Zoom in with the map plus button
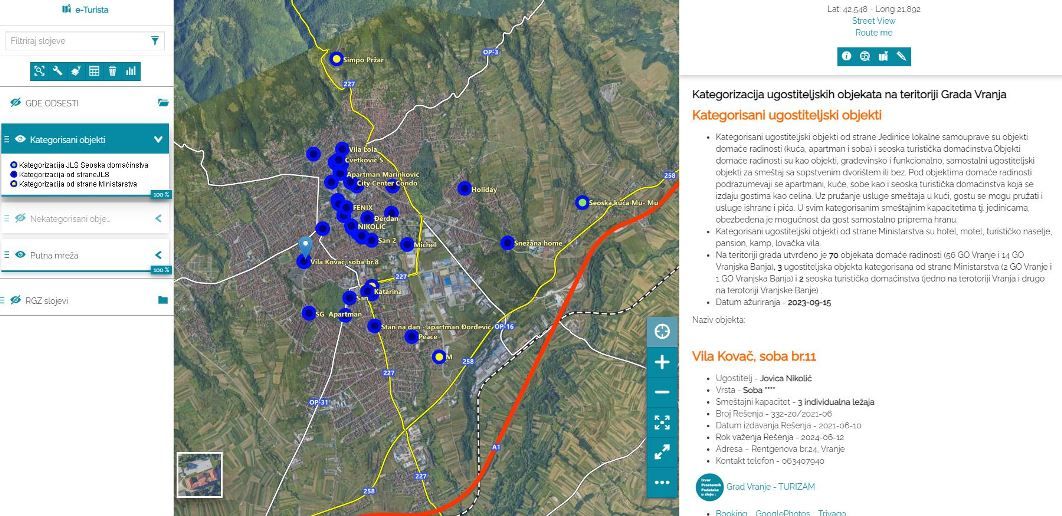Viewport: 1062px width, 516px height. [x=661, y=362]
